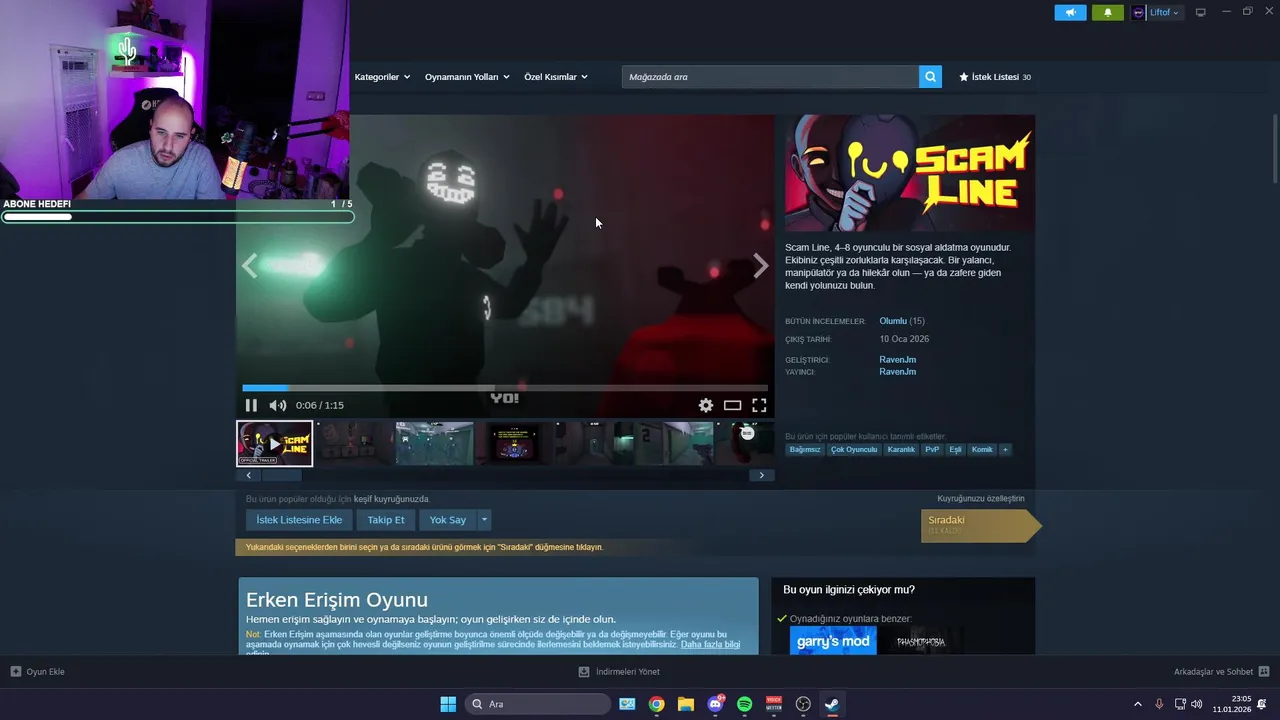1280x720 pixels.
Task: Seek on the trailer progress bar
Action: pyautogui.click(x=505, y=388)
